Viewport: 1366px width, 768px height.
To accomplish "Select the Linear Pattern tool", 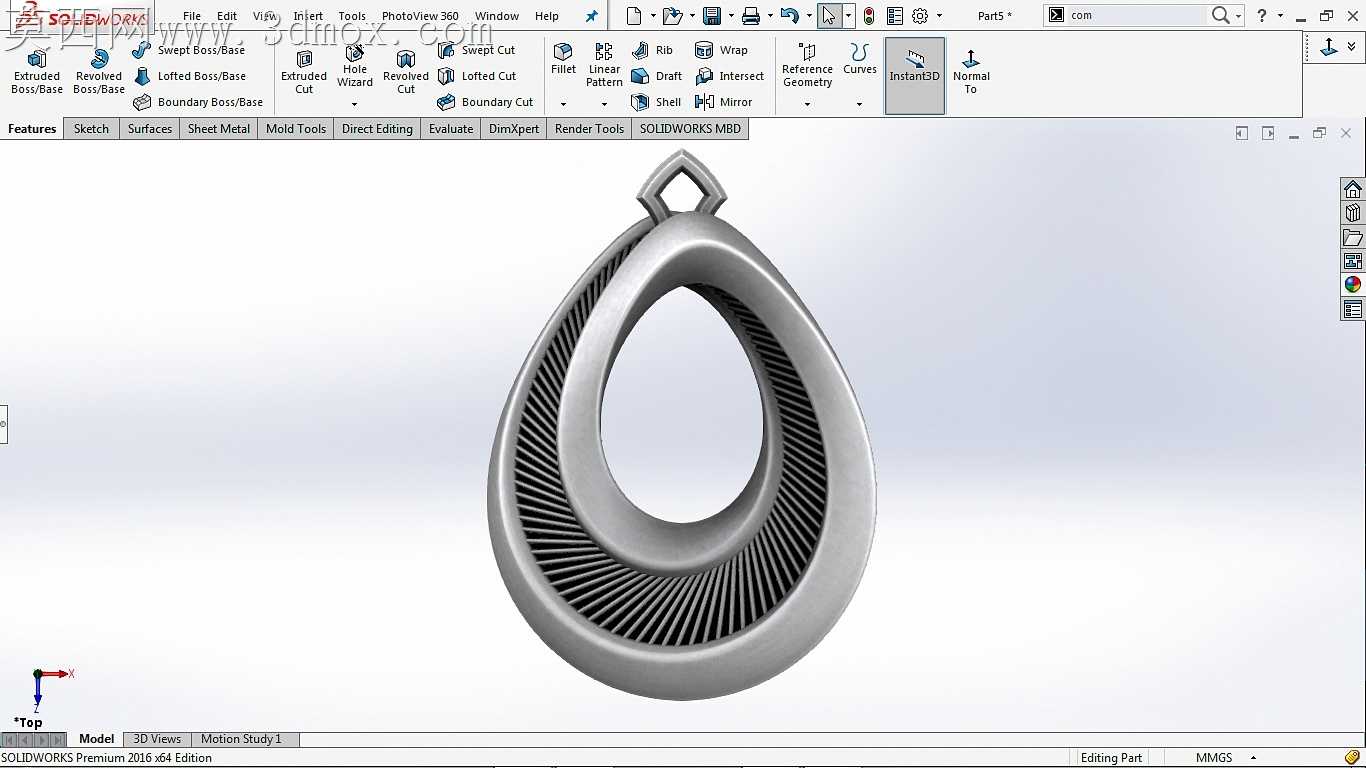I will [x=604, y=65].
